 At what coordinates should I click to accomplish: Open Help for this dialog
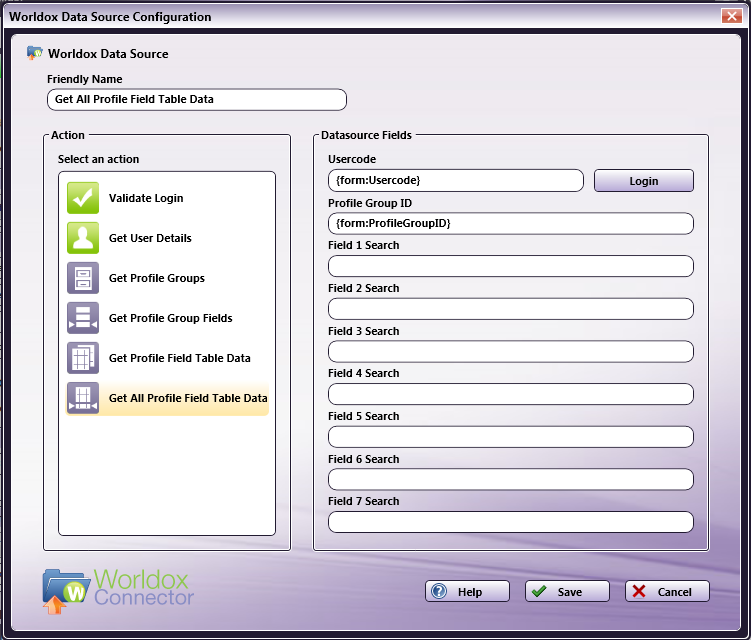(467, 592)
